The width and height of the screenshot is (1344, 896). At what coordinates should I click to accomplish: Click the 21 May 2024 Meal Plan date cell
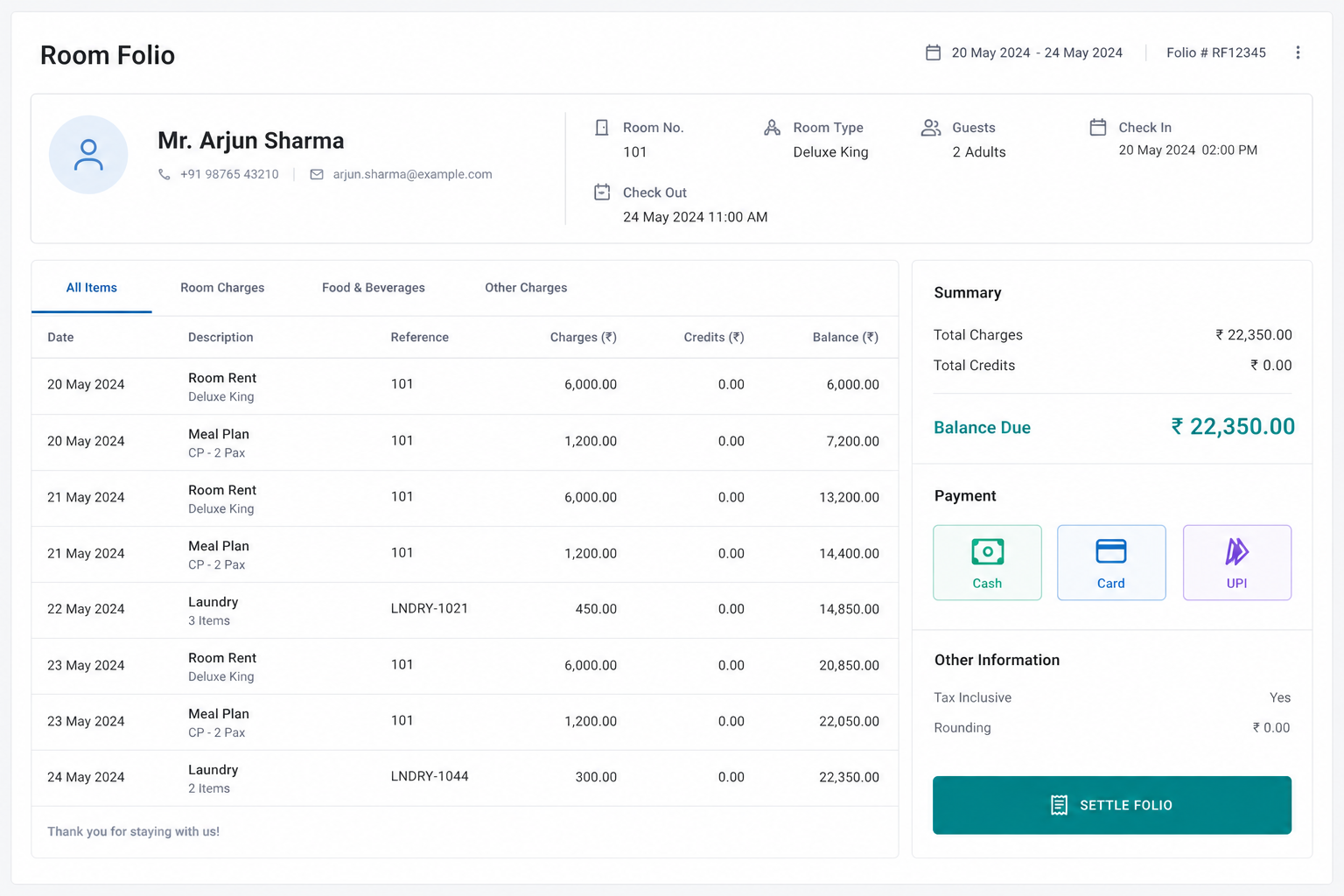pos(86,553)
